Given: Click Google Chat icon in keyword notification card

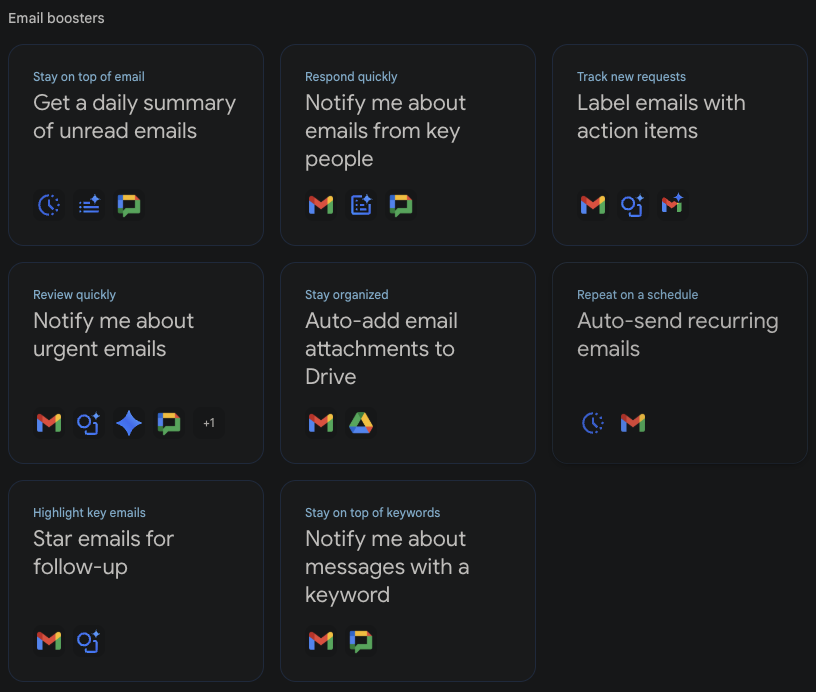Looking at the screenshot, I should point(361,641).
